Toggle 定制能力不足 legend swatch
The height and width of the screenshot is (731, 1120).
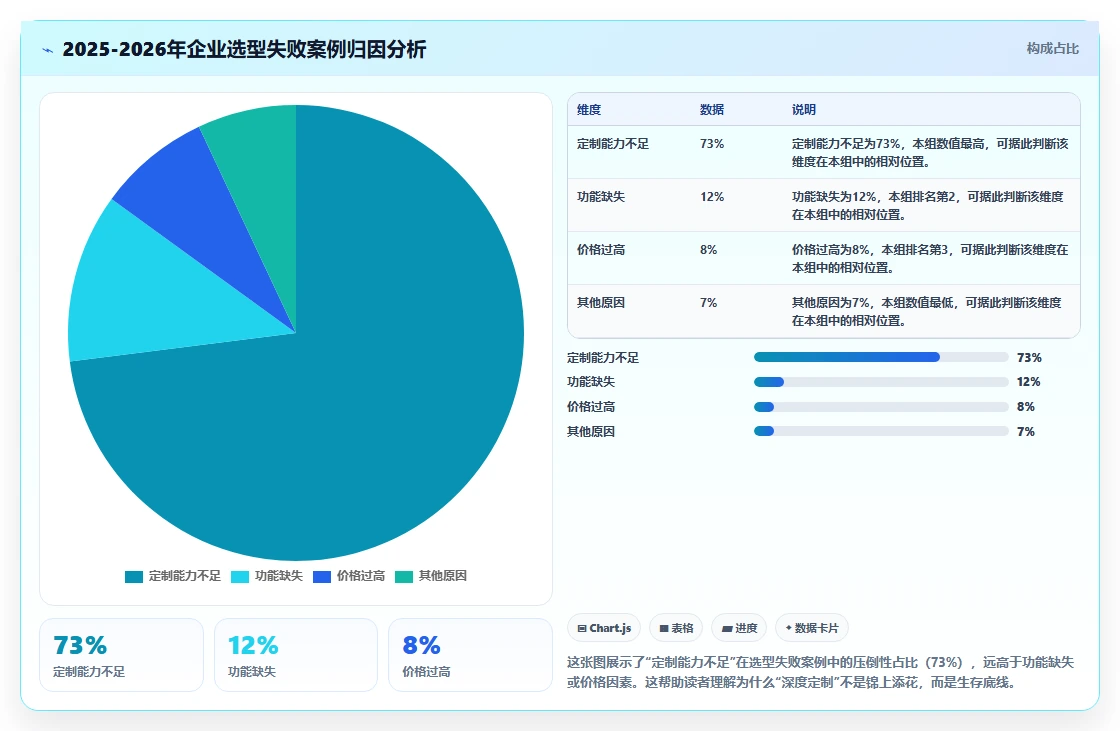click(x=134, y=577)
